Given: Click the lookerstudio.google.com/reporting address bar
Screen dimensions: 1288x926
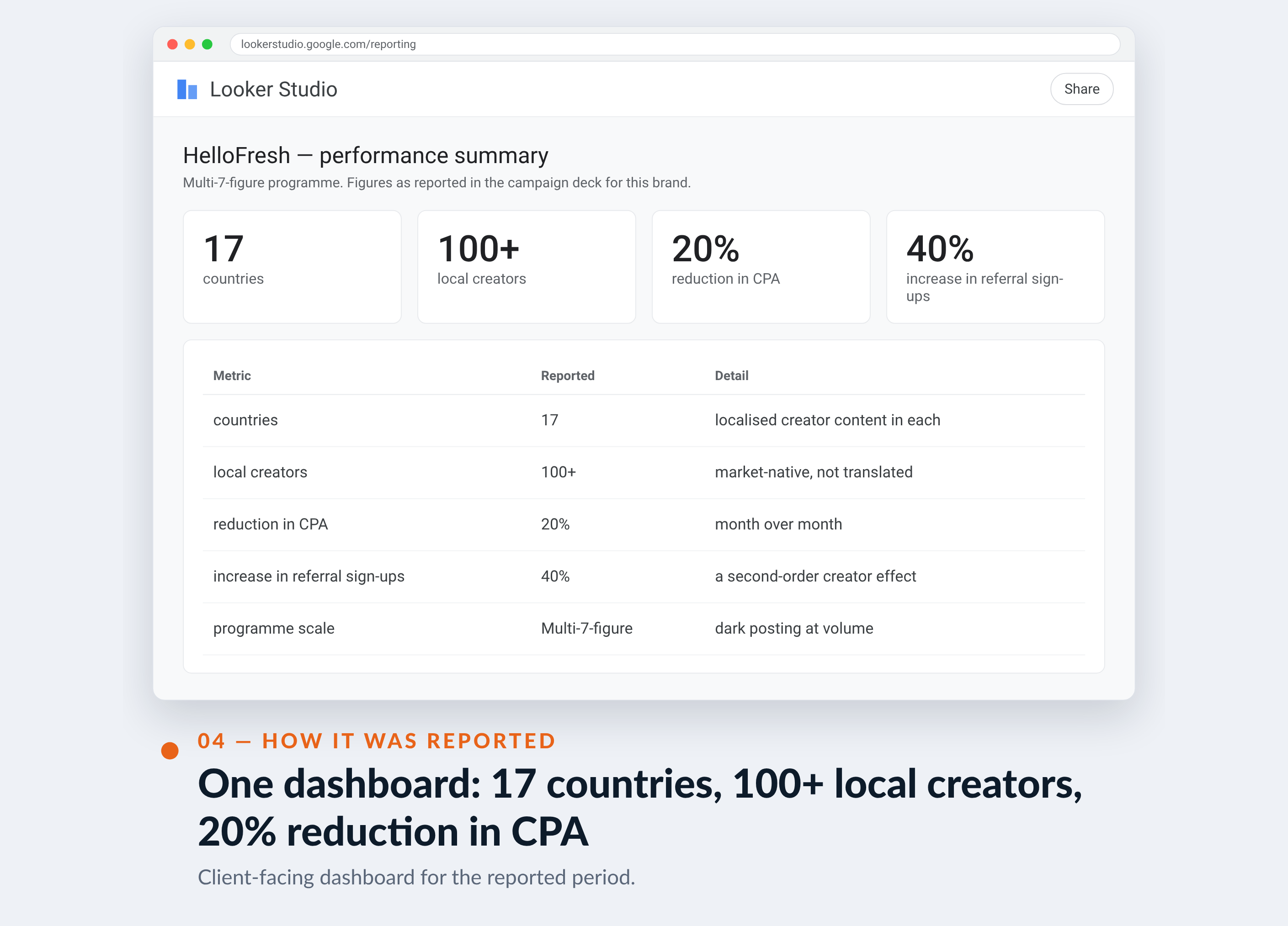Looking at the screenshot, I should pos(675,44).
